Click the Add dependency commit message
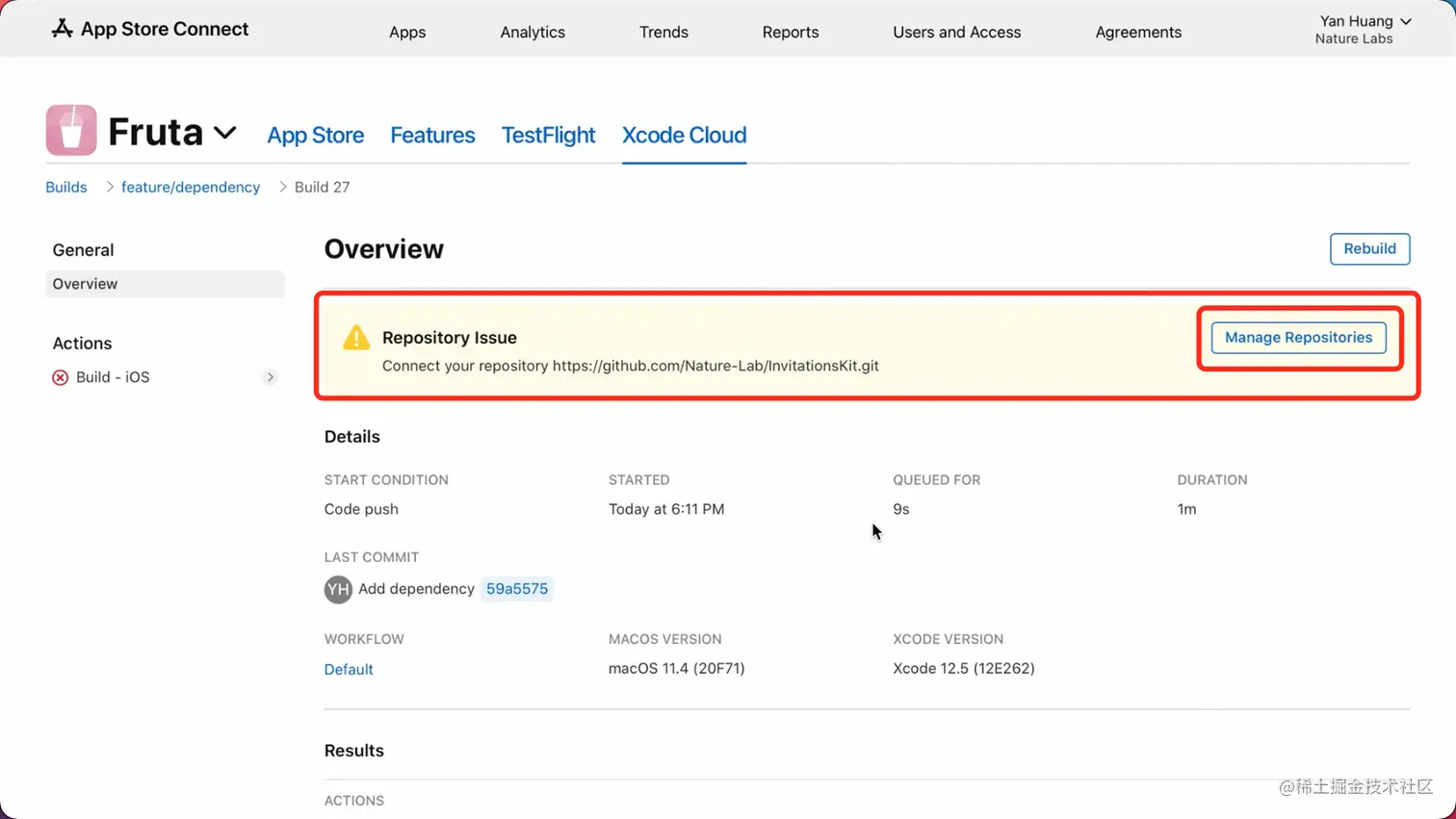 [416, 589]
